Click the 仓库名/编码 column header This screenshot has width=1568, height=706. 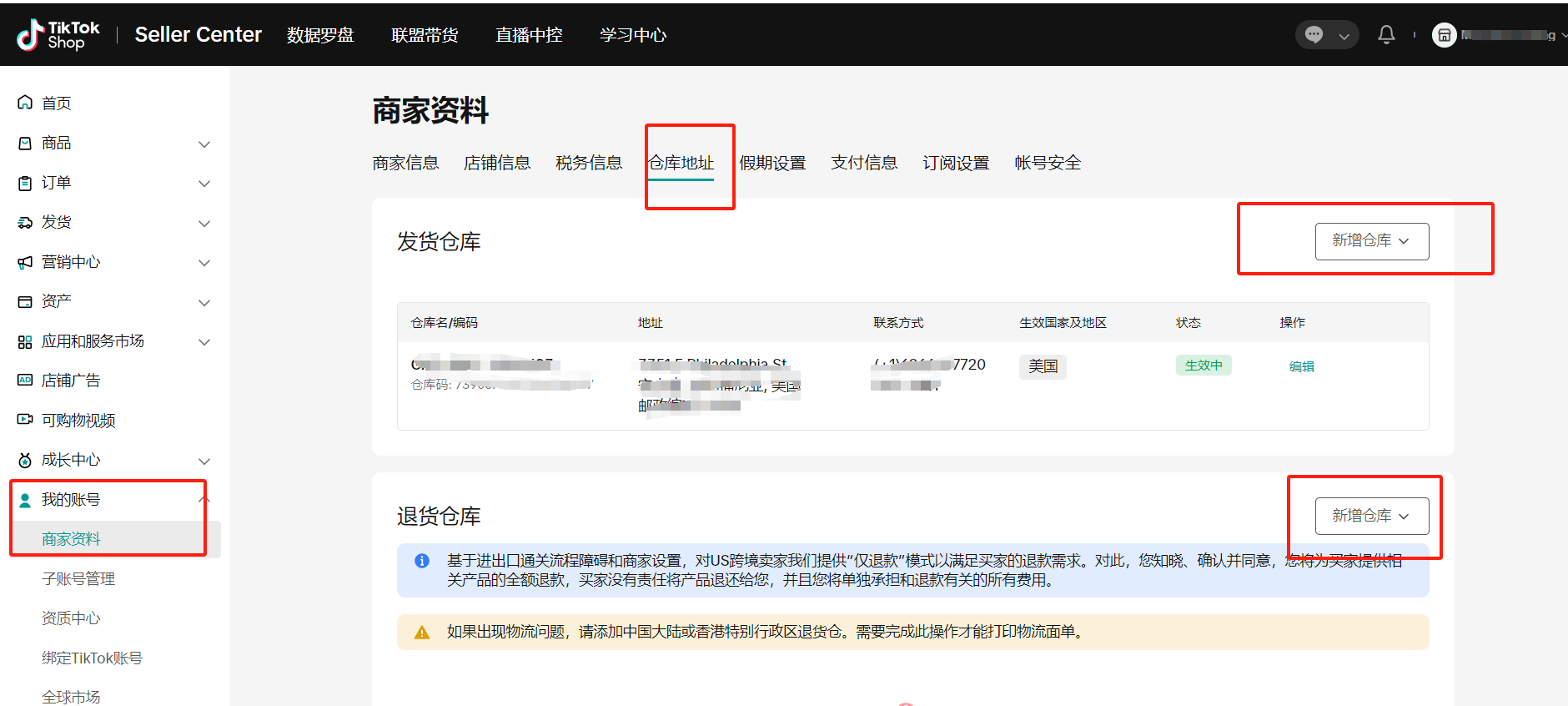445,323
